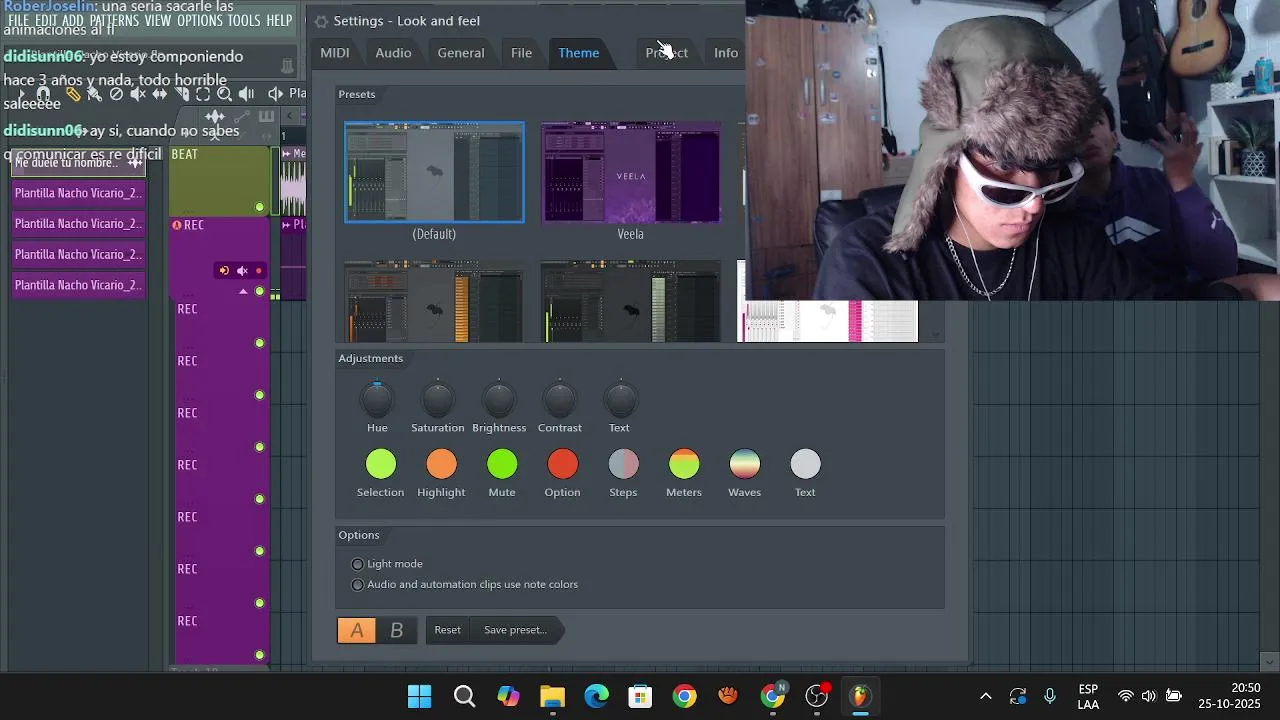This screenshot has height=720, width=1280.
Task: Click the Contrast knob
Action: tap(560, 401)
